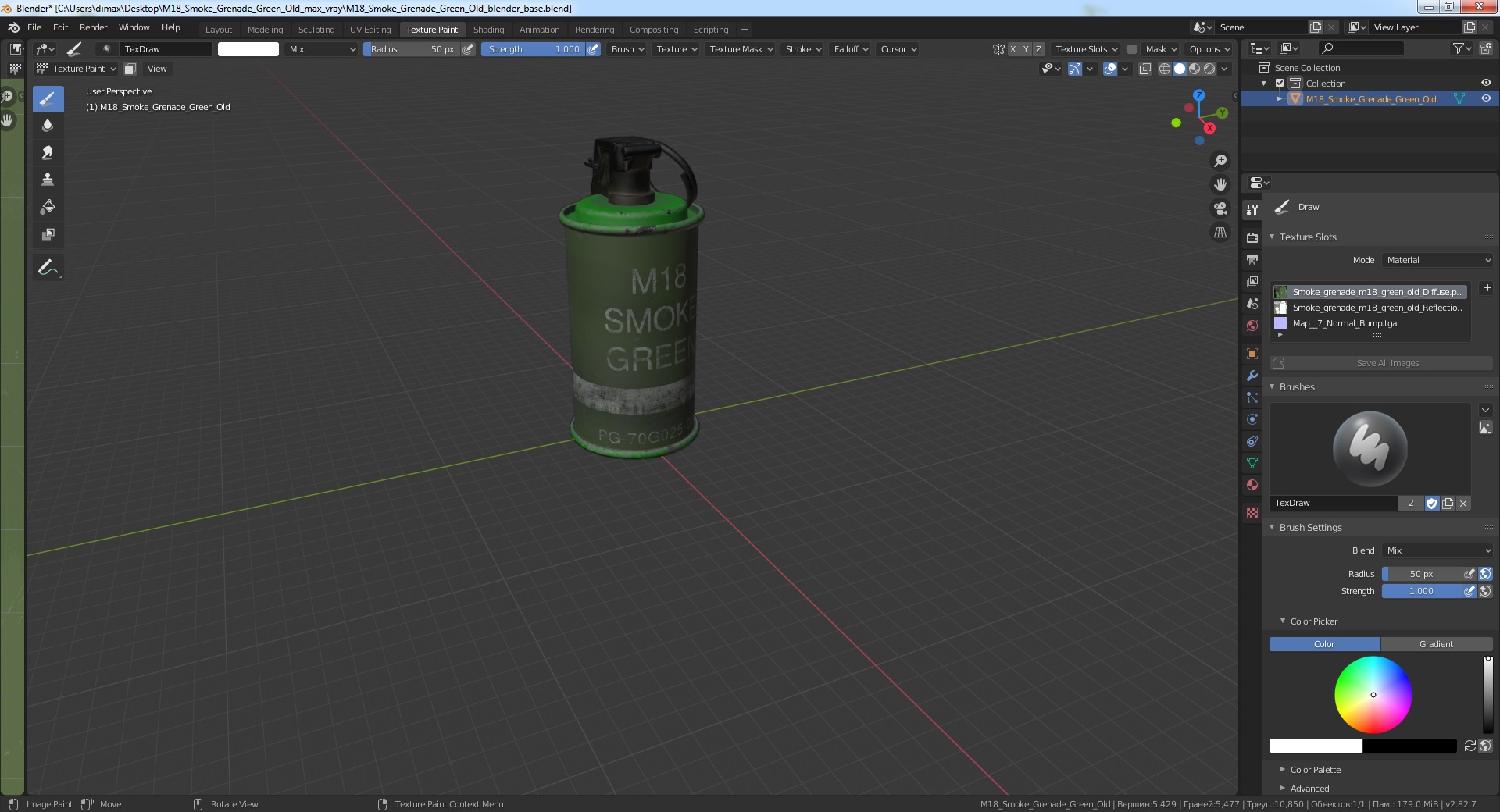
Task: Select the Annotate tool
Action: click(48, 267)
